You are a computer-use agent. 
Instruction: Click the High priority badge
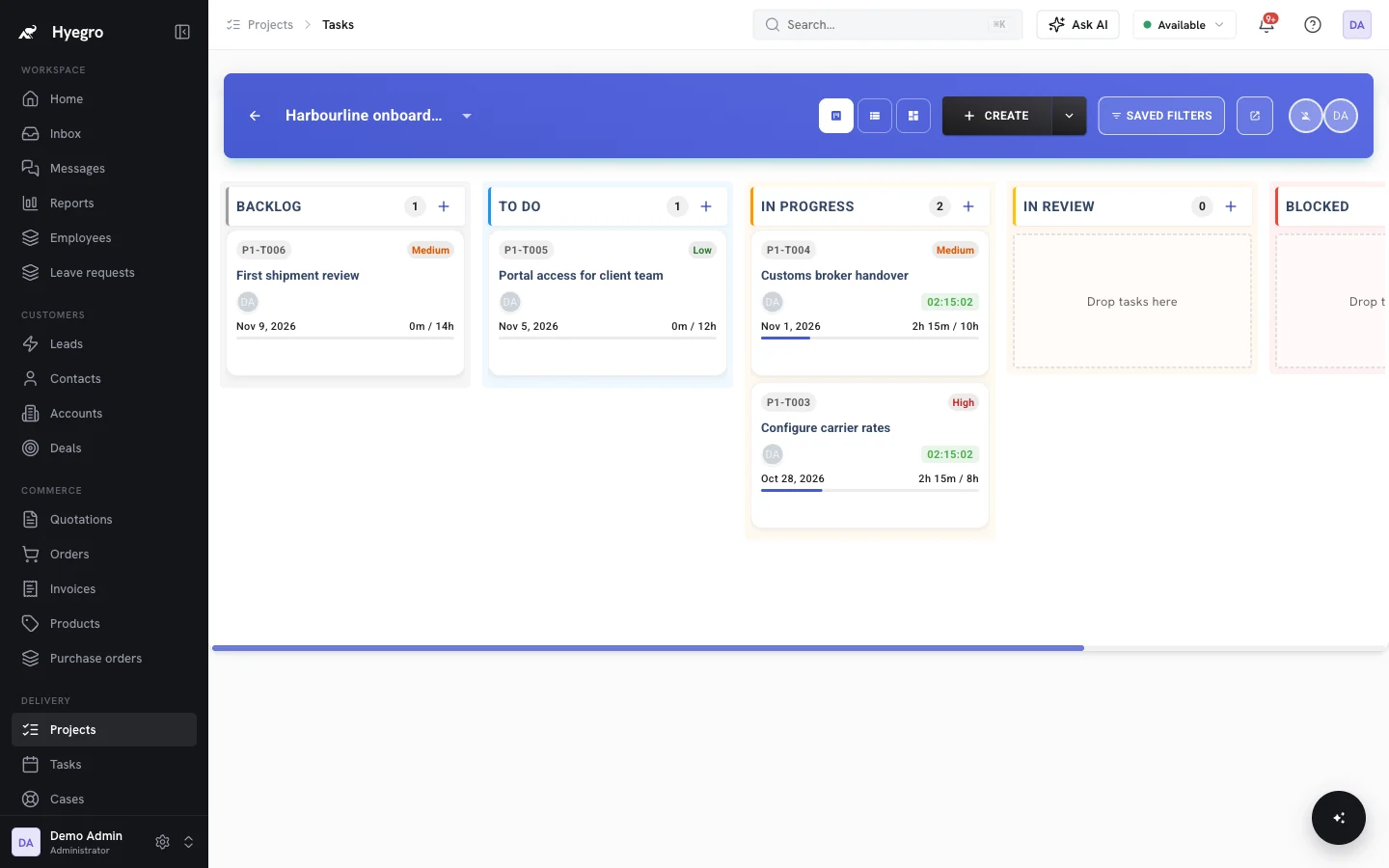tap(964, 403)
